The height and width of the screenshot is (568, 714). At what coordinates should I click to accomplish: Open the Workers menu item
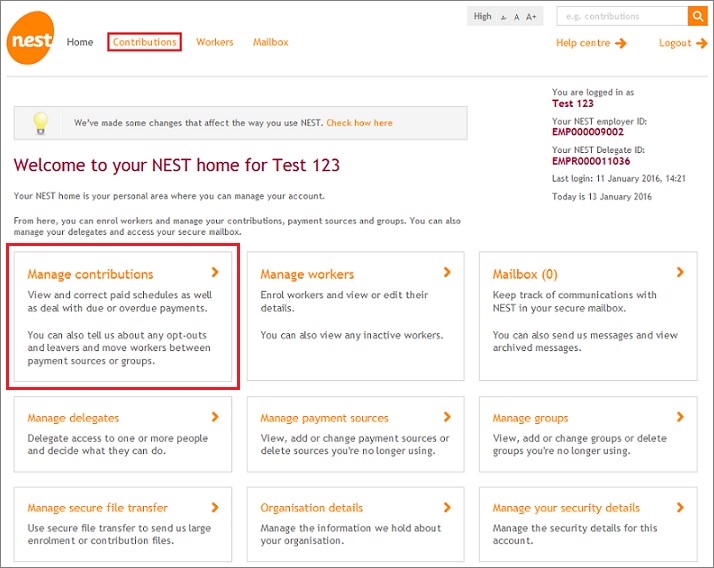coord(214,42)
